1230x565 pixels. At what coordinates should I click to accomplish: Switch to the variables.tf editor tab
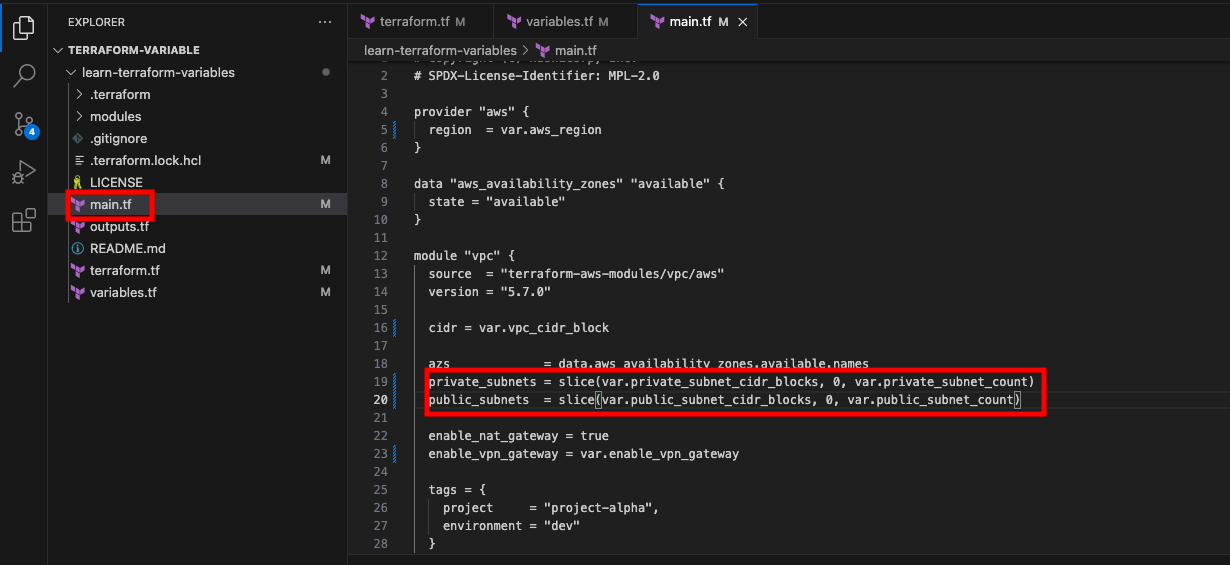pyautogui.click(x=565, y=21)
